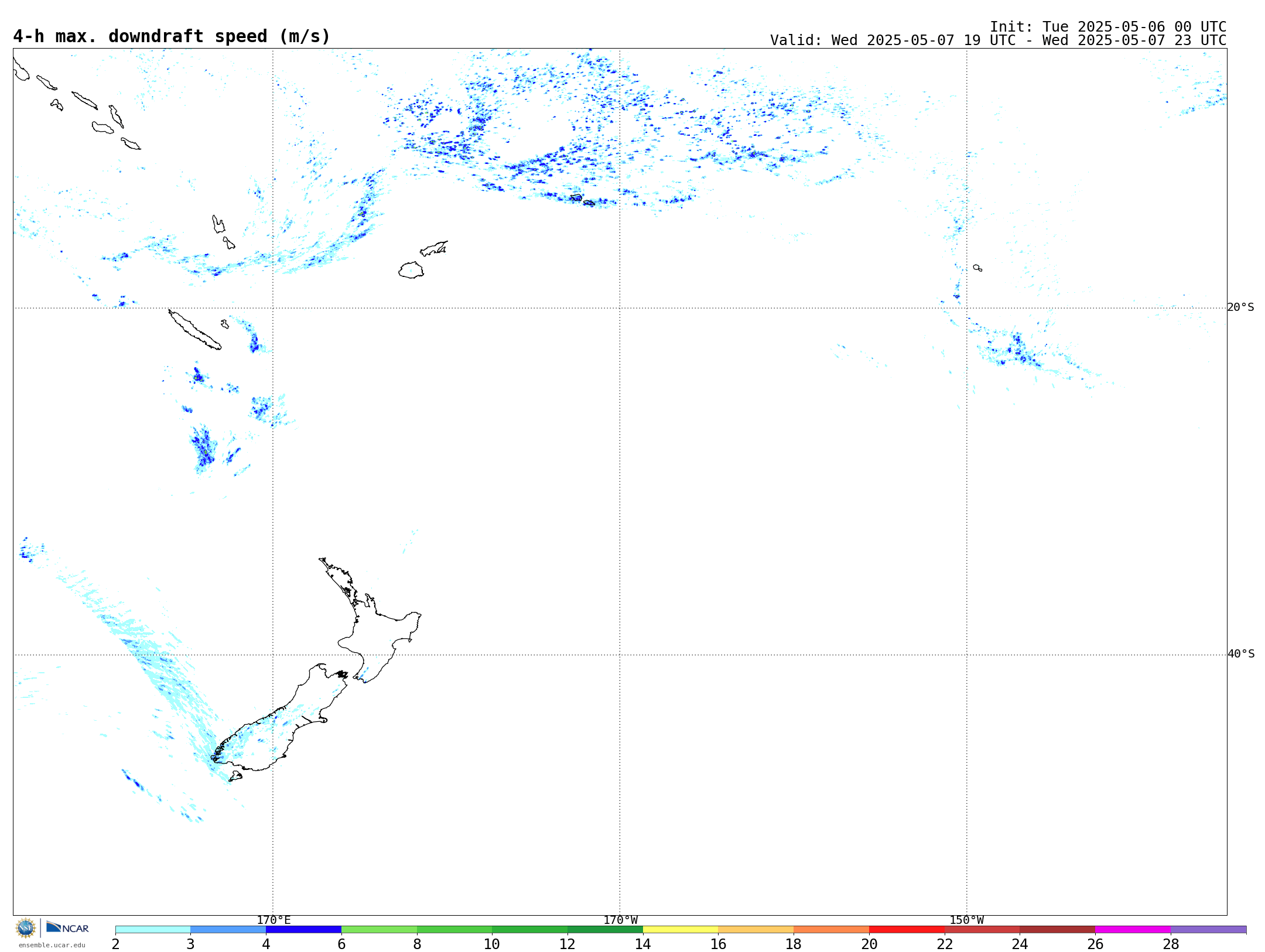Click the '20°S' latitude label
1265x952 pixels.
pos(1241,307)
